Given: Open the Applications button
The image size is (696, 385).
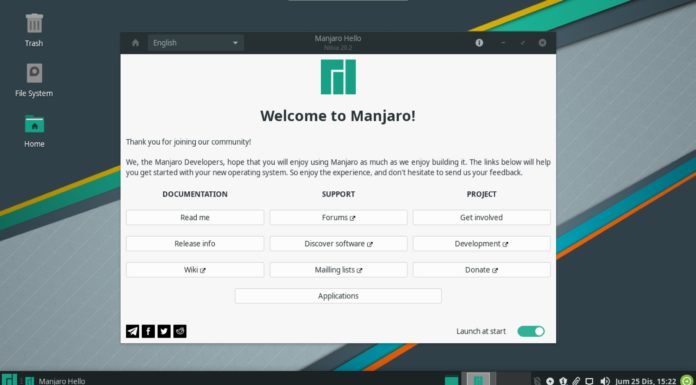Looking at the screenshot, I should (338, 296).
